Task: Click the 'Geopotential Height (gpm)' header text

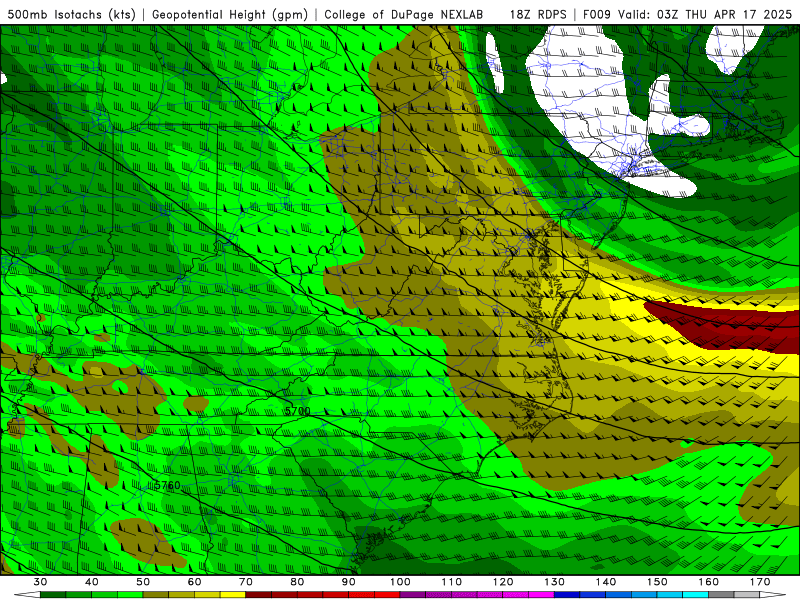Action: click(230, 14)
